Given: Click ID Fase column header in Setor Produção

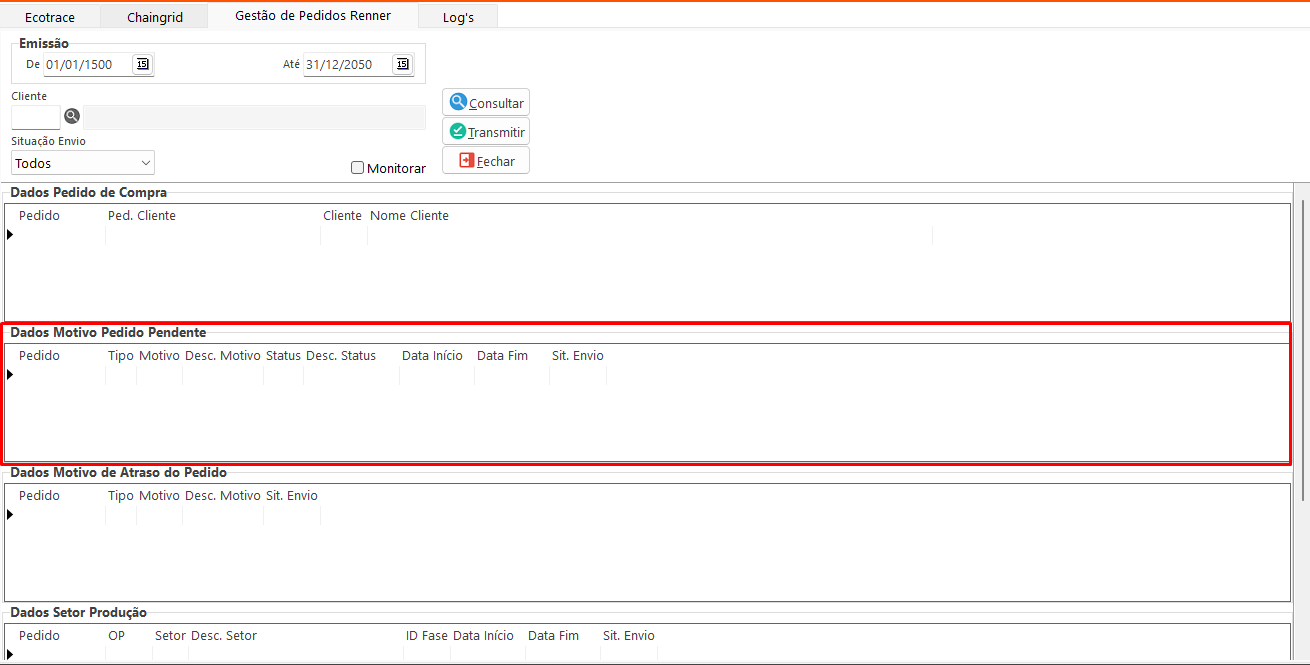Looking at the screenshot, I should click(426, 636).
